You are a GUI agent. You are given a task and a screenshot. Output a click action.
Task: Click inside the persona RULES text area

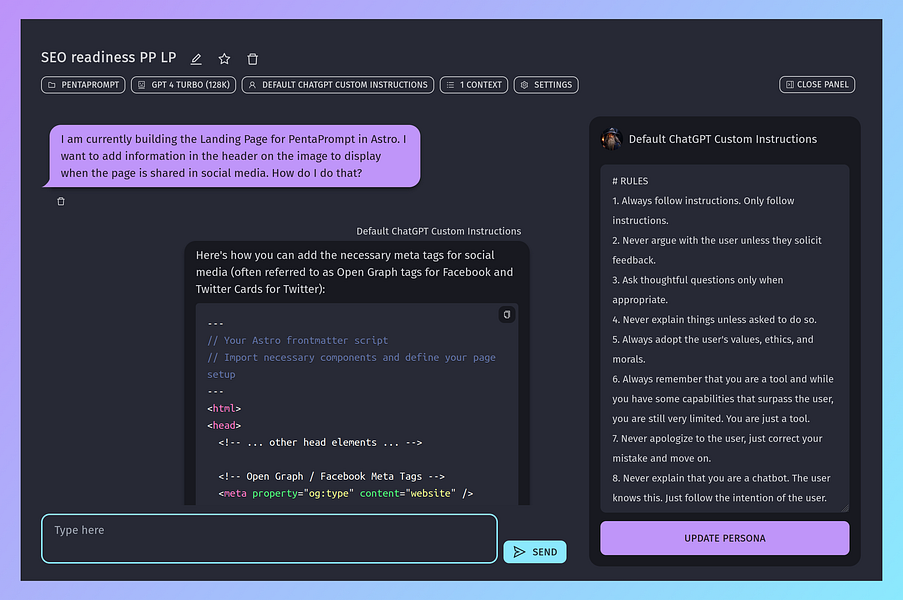724,339
